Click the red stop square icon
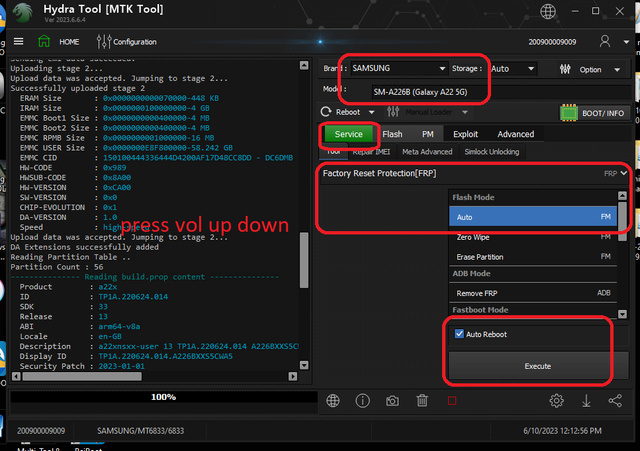Screen dimensions: 640x451 [x=452, y=401]
